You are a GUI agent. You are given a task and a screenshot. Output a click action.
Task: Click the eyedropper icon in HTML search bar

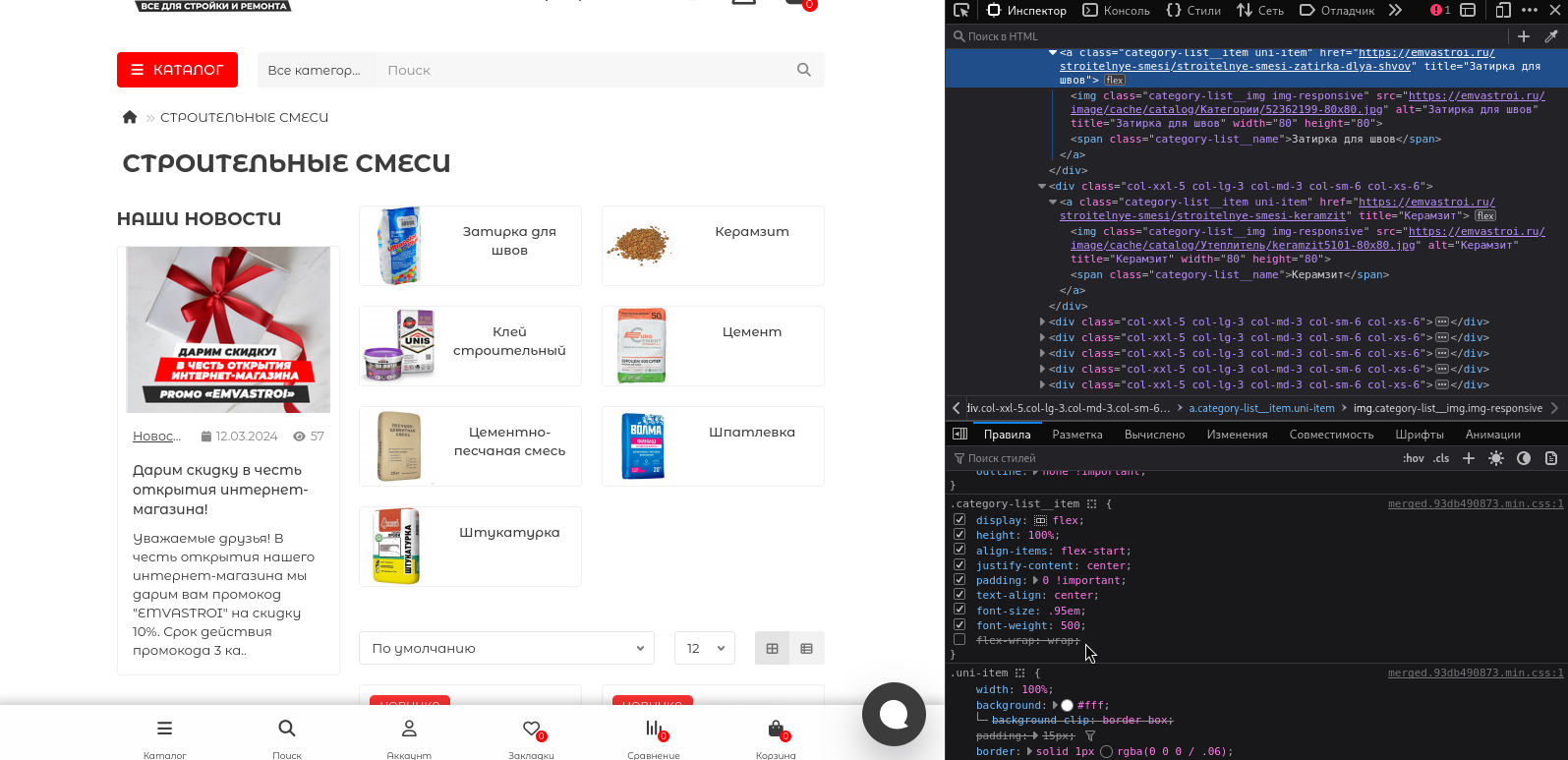point(1551,36)
